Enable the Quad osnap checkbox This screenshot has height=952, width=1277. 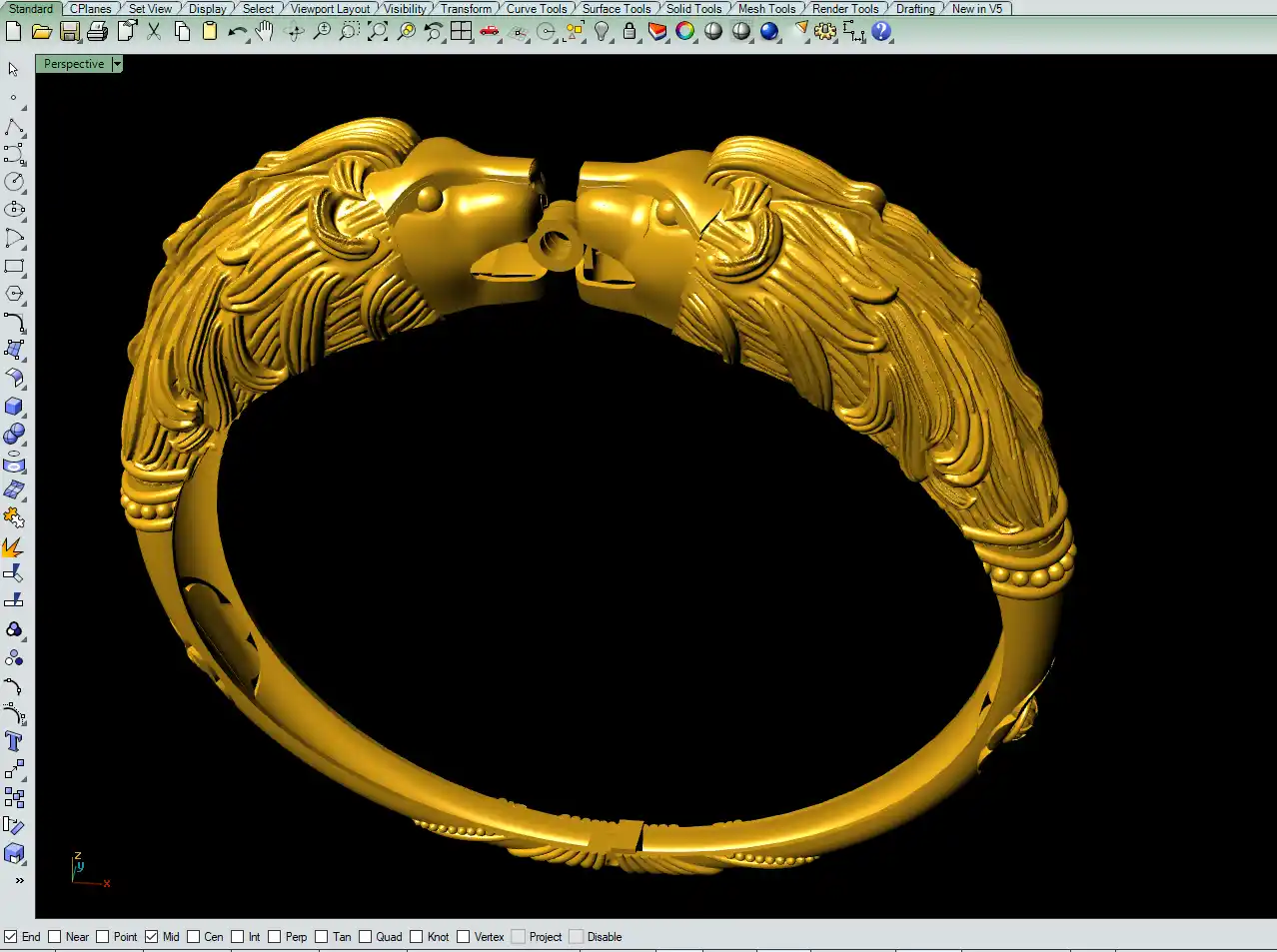click(x=366, y=937)
